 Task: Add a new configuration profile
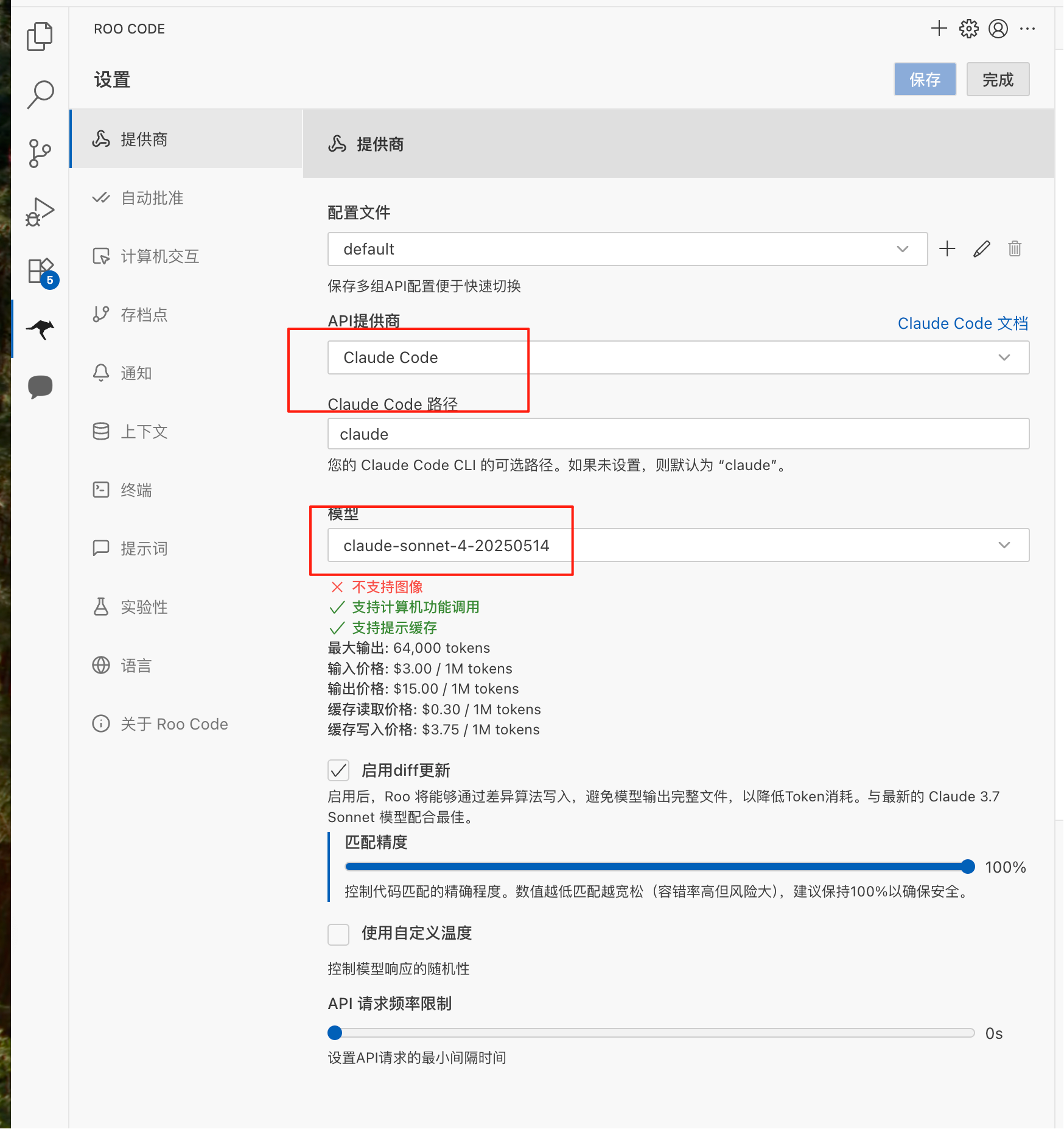pyautogui.click(x=947, y=248)
